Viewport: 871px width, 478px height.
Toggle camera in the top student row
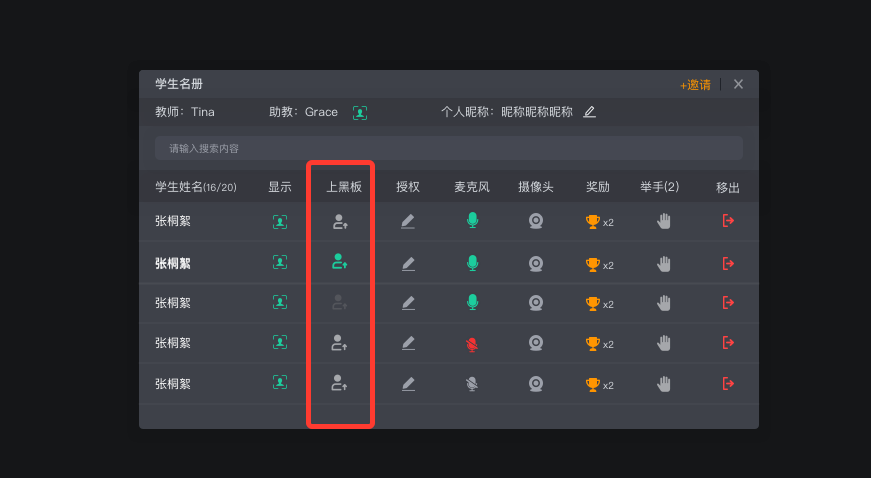[x=535, y=222]
